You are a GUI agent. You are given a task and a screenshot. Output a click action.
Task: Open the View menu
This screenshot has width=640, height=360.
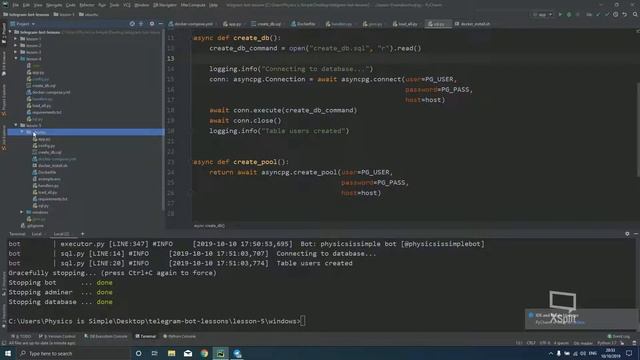pyautogui.click(x=38, y=5)
